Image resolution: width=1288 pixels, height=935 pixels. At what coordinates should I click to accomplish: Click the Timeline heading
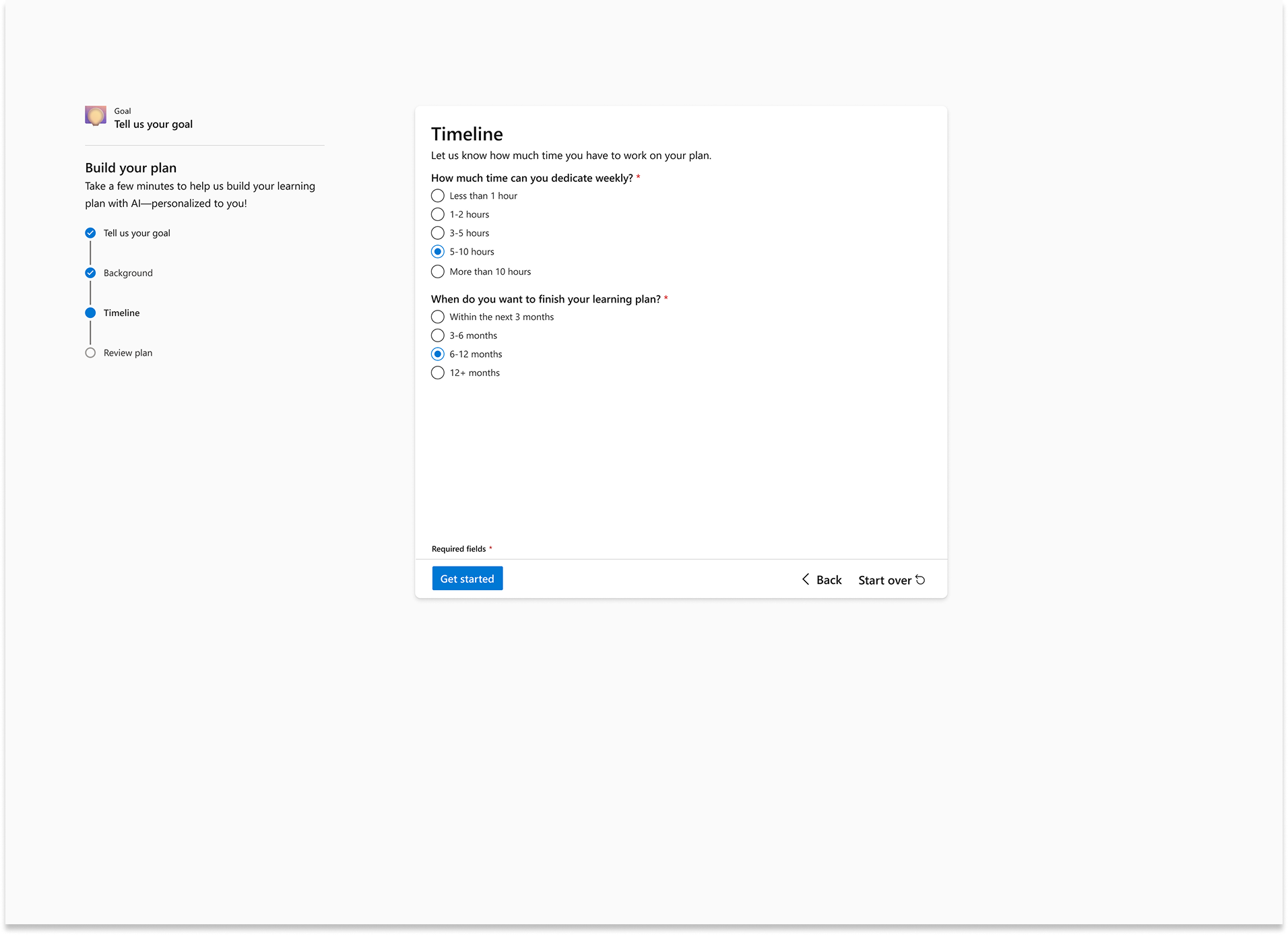(467, 134)
